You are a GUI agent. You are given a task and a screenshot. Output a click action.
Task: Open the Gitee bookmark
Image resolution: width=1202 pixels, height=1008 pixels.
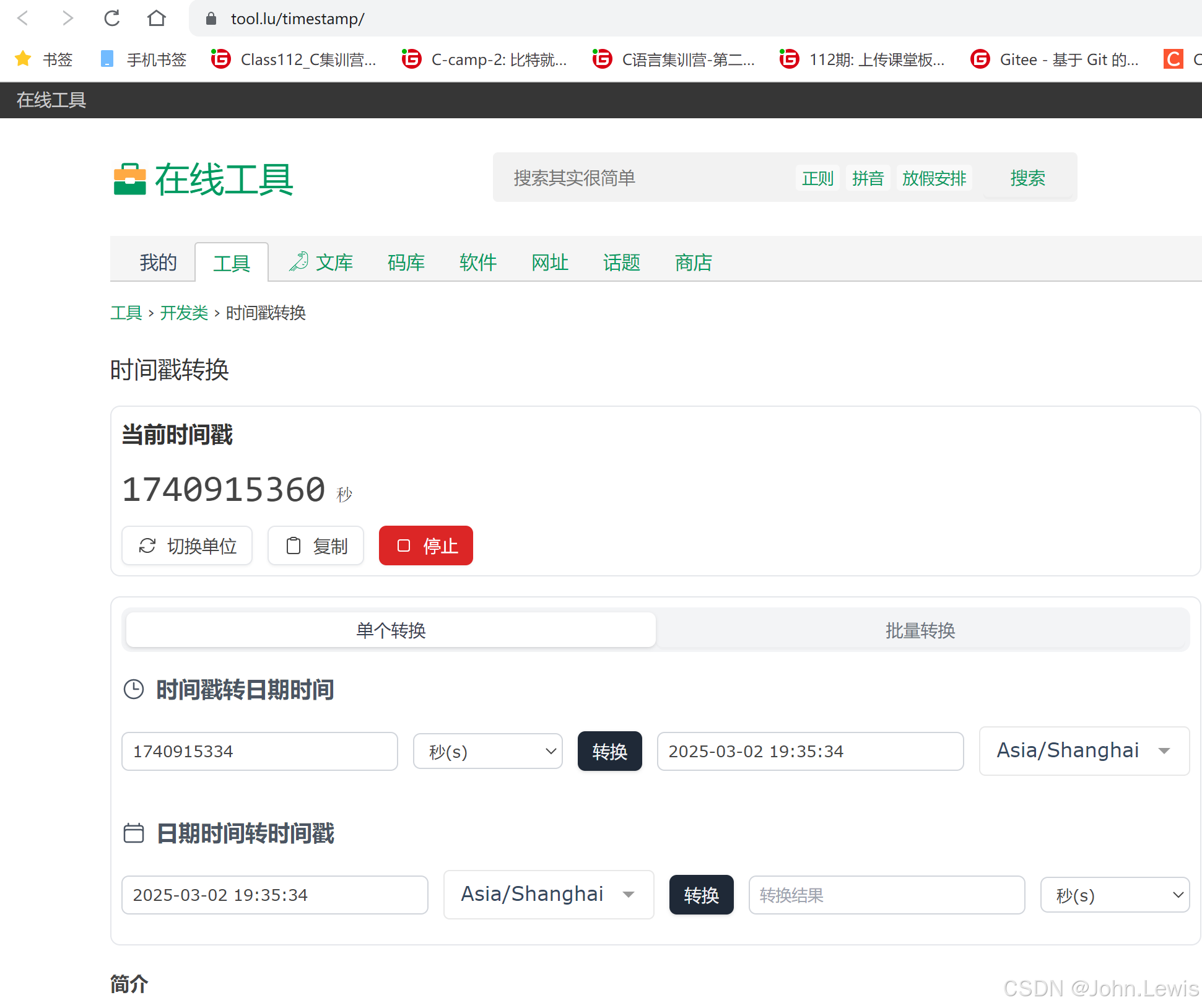coord(1055,59)
